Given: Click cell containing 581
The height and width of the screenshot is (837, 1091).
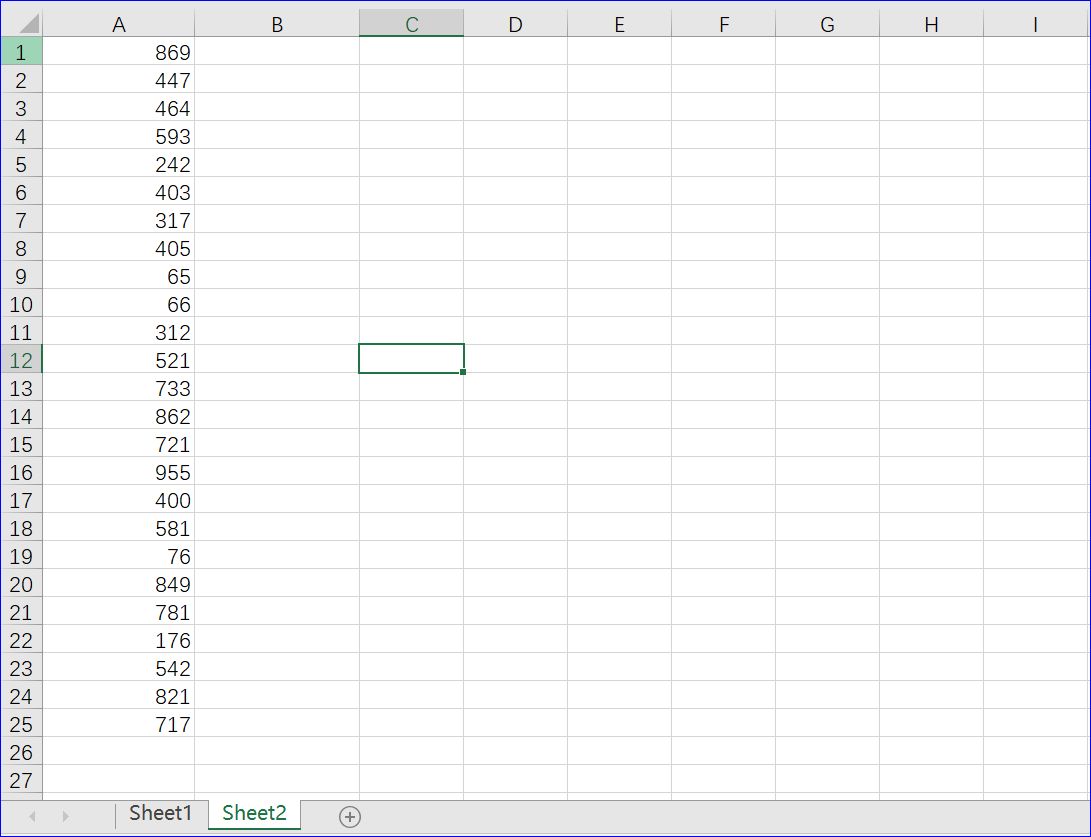Looking at the screenshot, I should click(118, 527).
